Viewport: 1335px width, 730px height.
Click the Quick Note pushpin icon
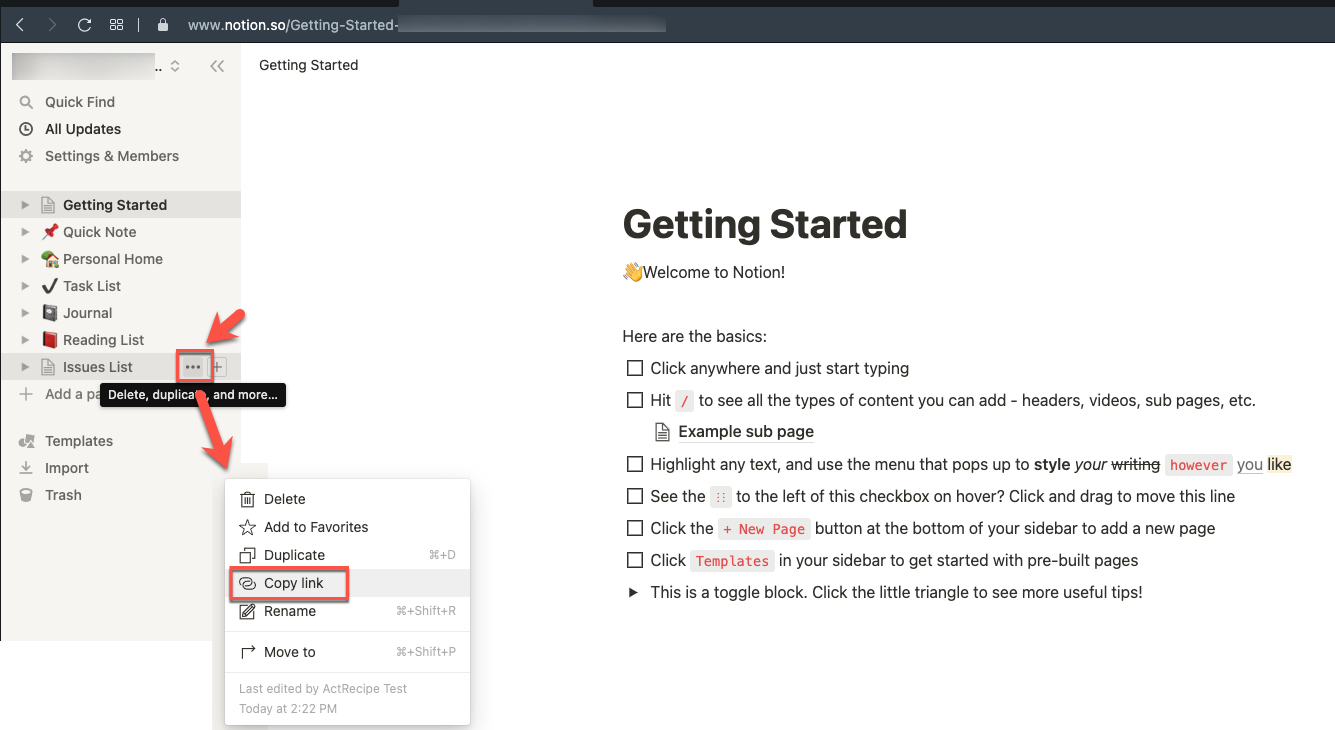pos(49,232)
